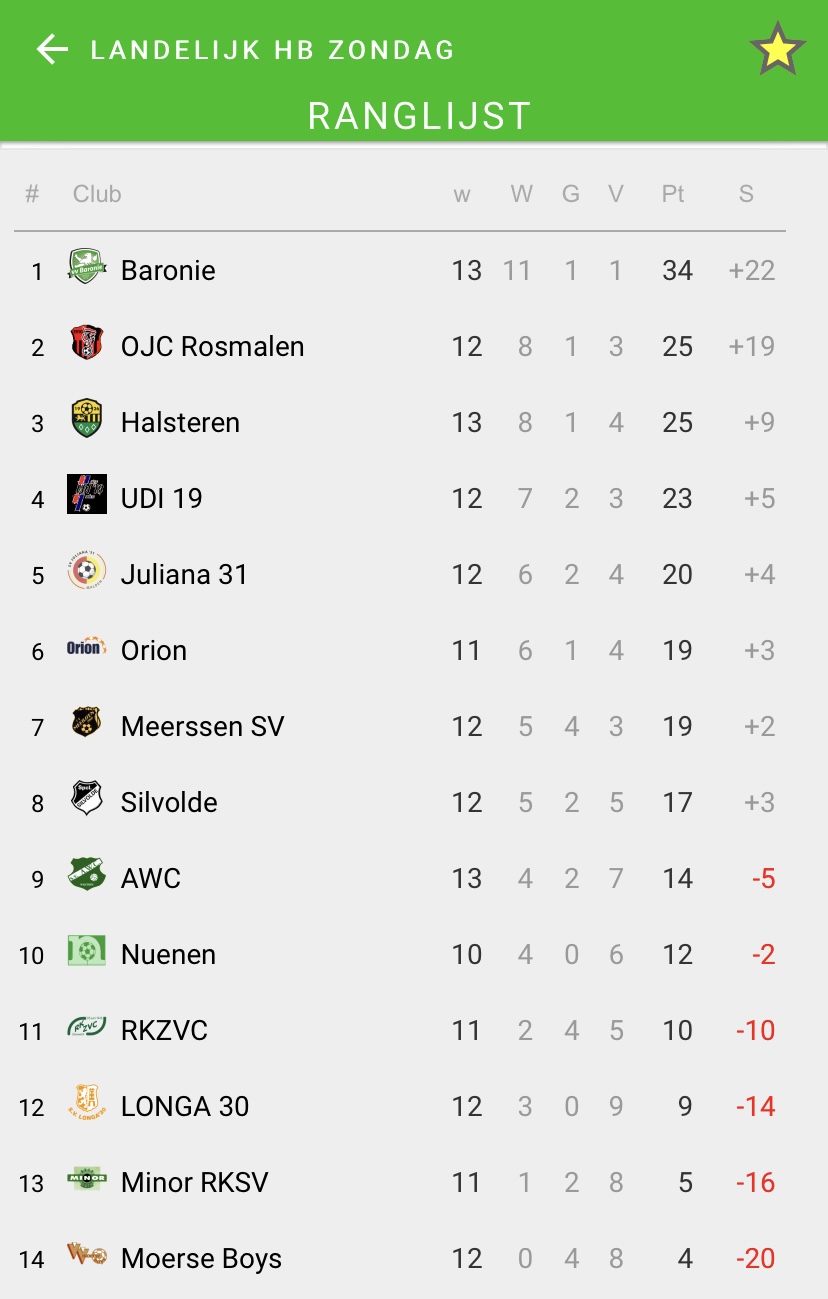Open the RKZVC team name

click(x=164, y=1031)
